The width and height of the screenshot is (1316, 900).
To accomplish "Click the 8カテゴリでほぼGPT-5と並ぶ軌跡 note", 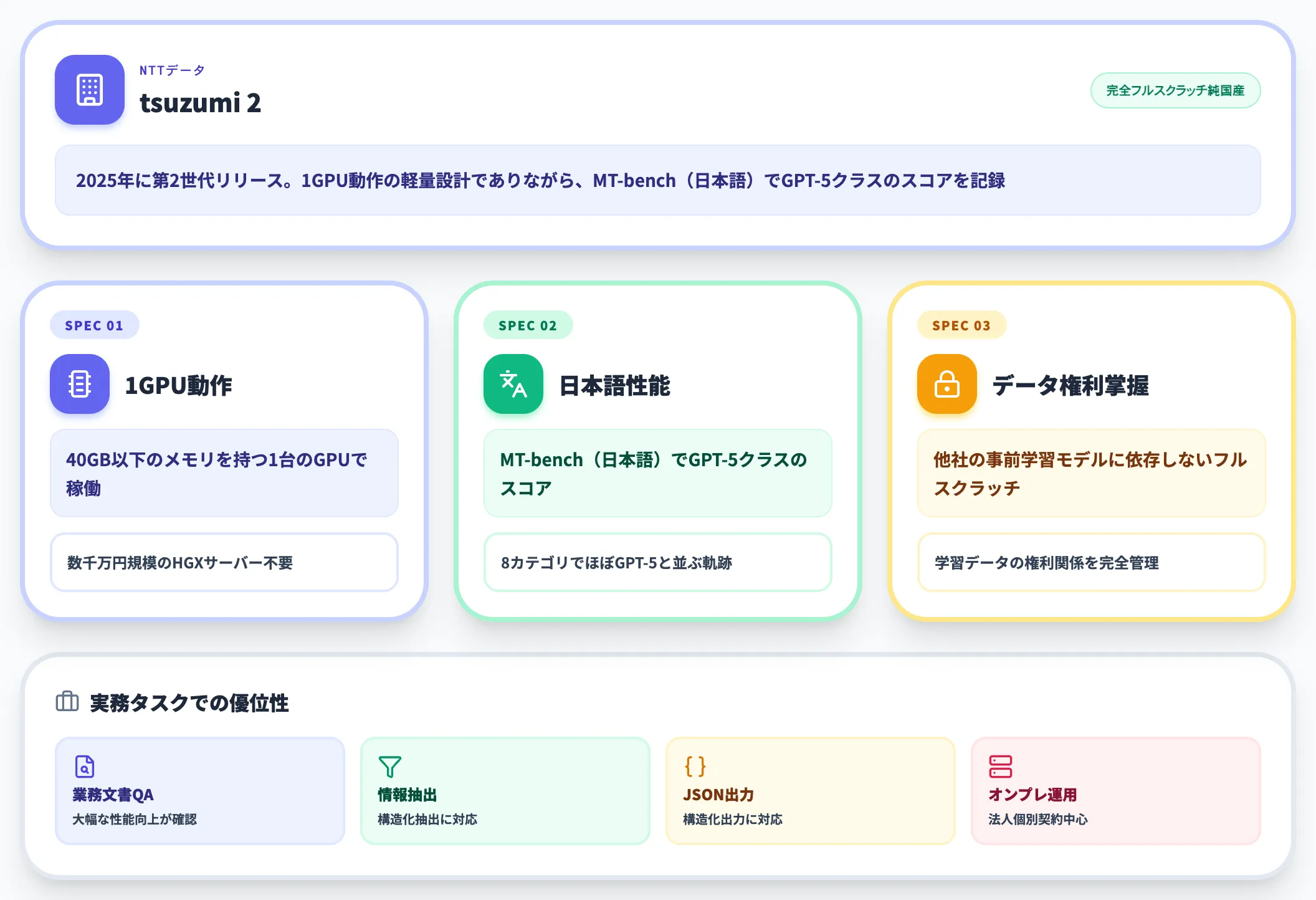I will click(x=658, y=562).
